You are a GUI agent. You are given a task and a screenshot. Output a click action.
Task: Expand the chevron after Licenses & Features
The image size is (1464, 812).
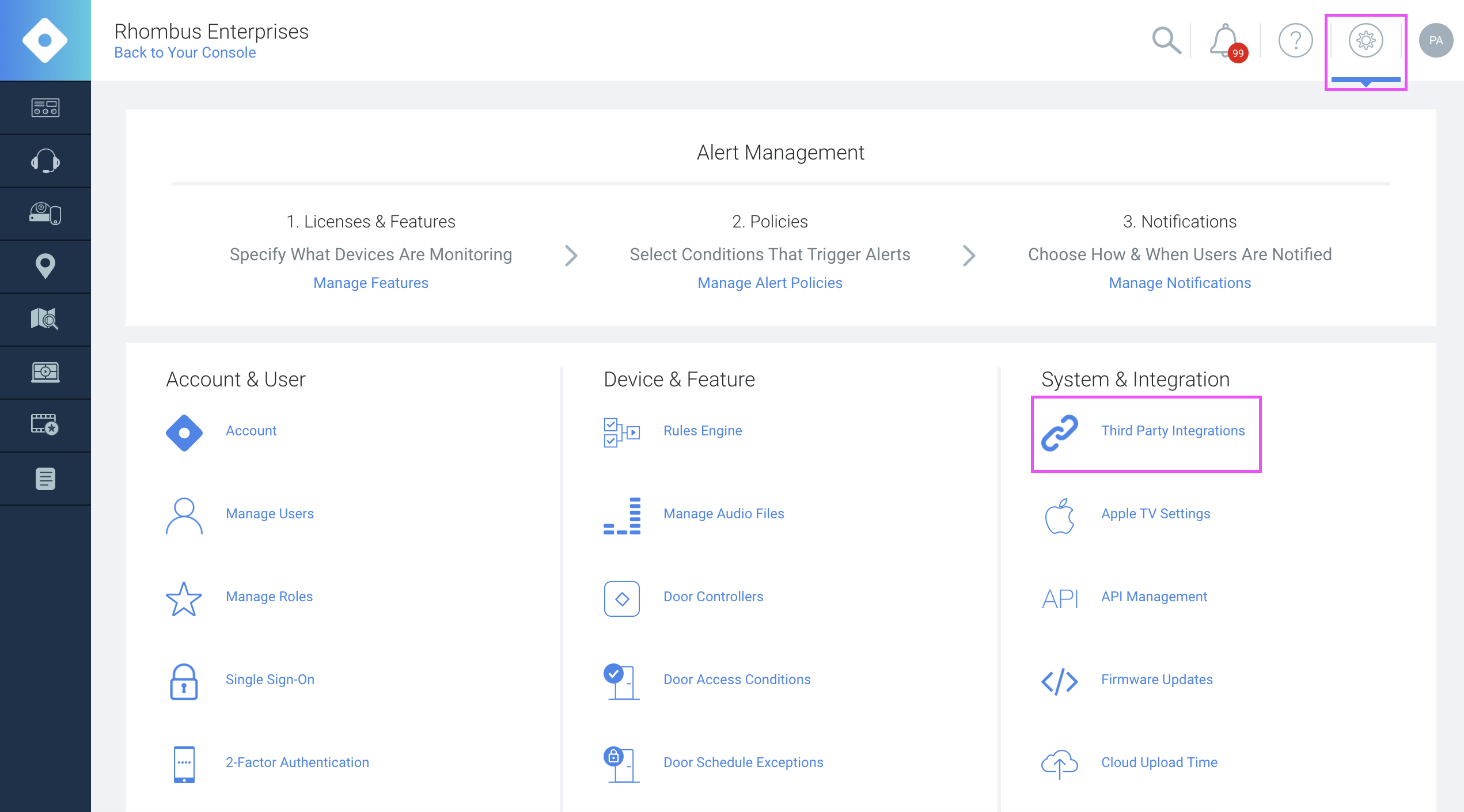click(x=571, y=255)
